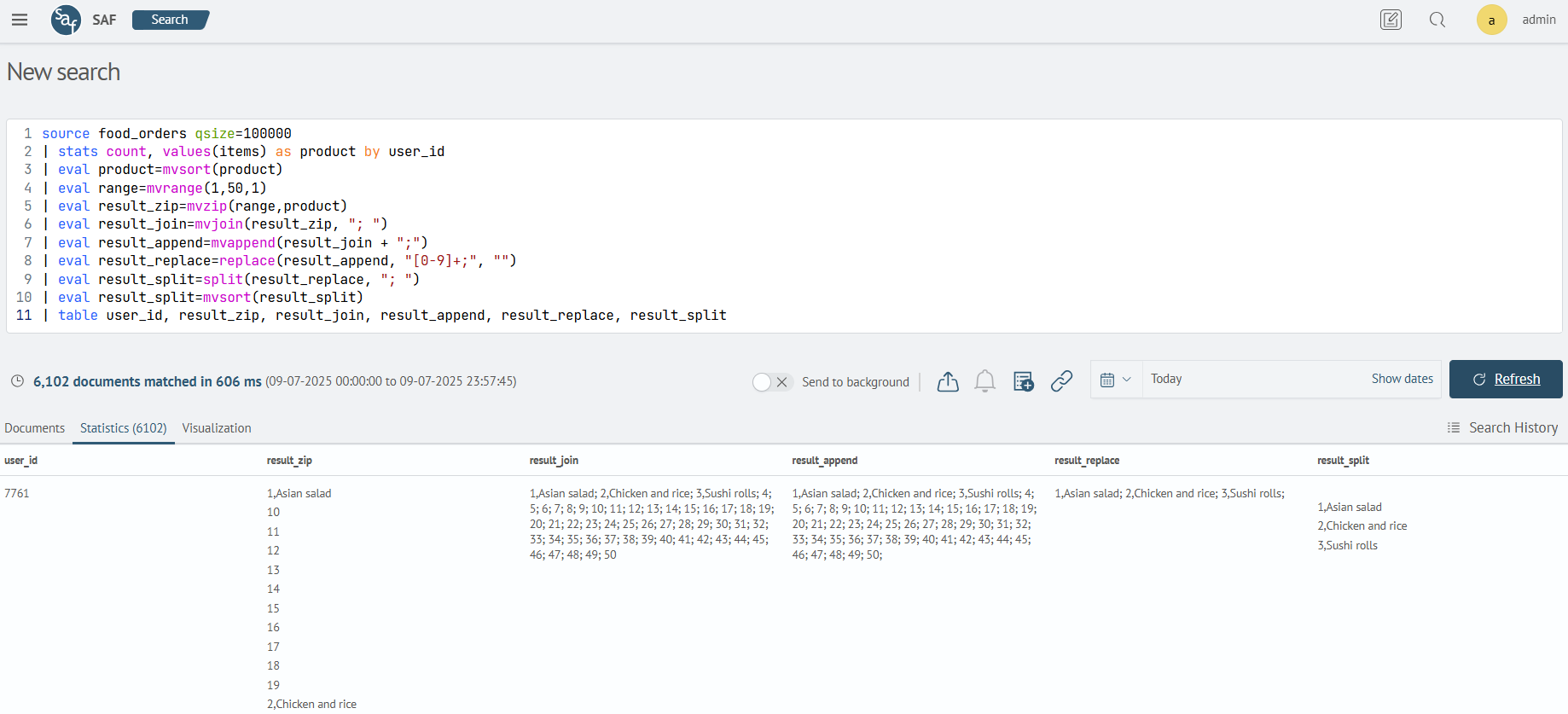The image size is (1568, 714).
Task: Click the SAF logo icon
Action: (66, 20)
